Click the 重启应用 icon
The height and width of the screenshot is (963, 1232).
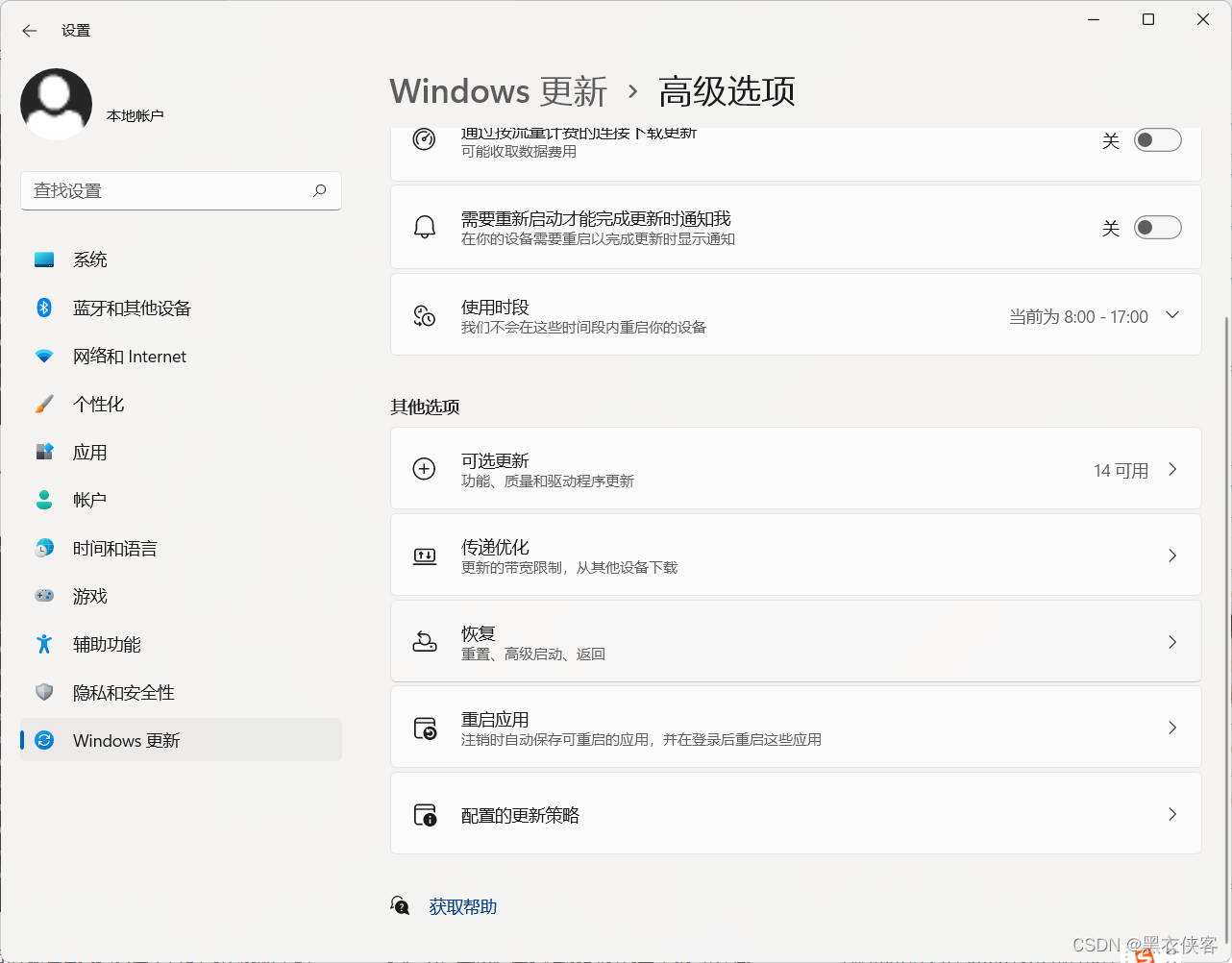(425, 728)
